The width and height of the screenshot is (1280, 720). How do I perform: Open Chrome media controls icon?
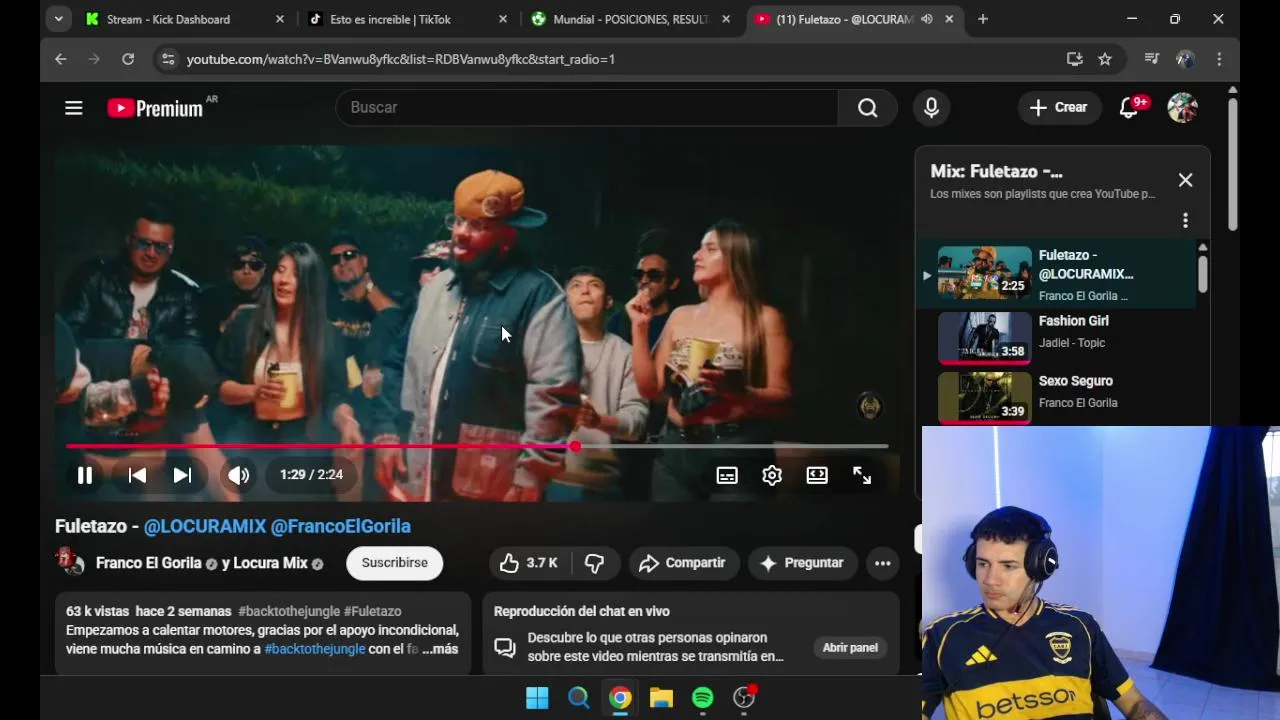1152,59
